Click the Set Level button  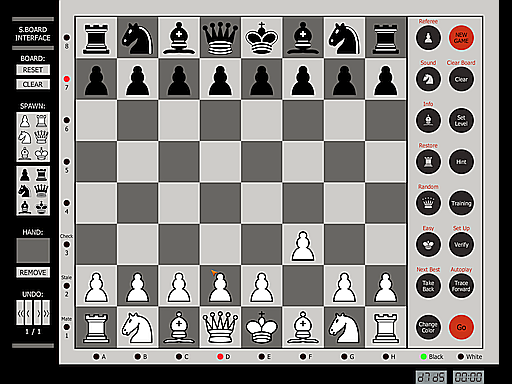[x=461, y=121]
